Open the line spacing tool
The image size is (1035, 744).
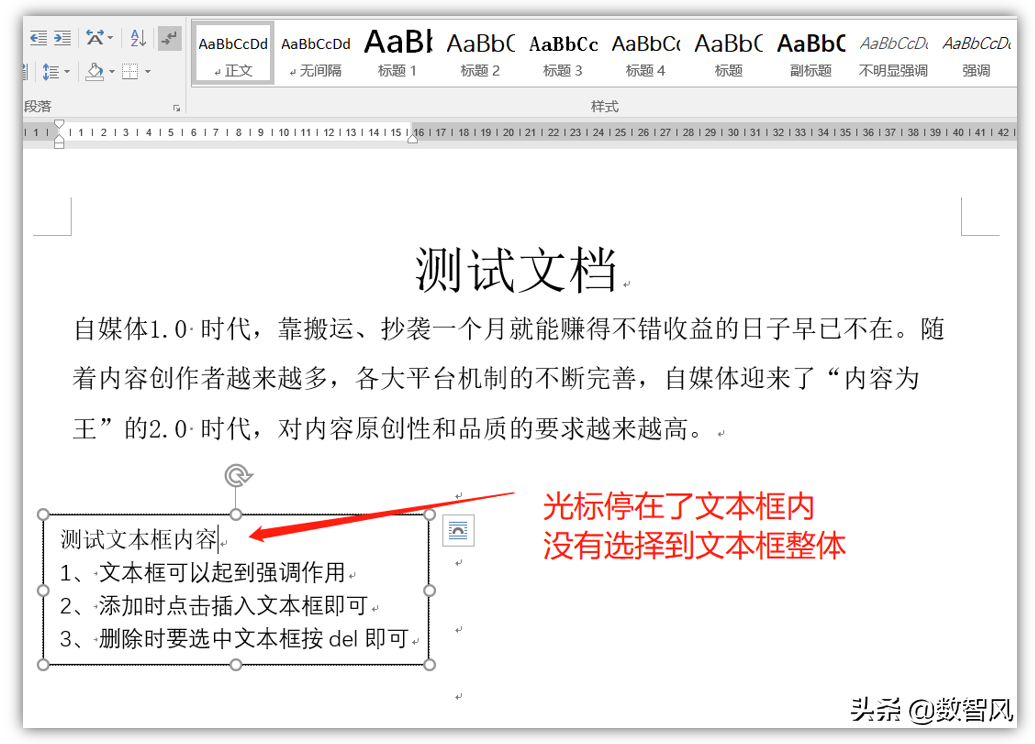50,71
